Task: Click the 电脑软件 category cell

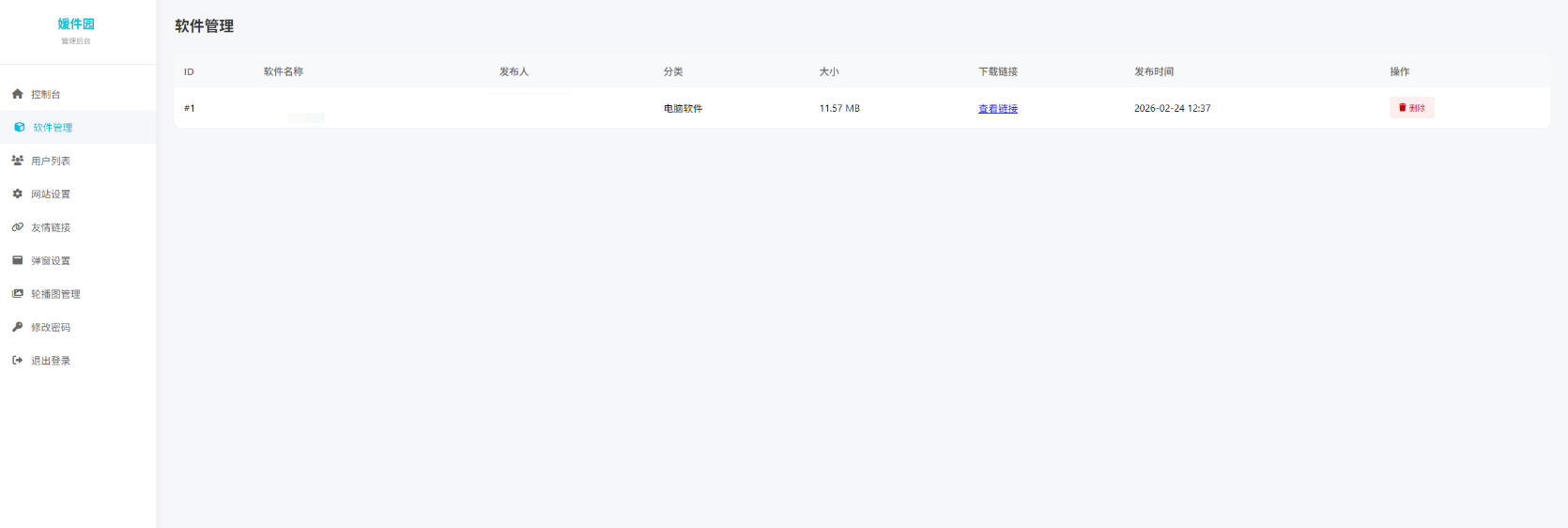Action: point(683,109)
